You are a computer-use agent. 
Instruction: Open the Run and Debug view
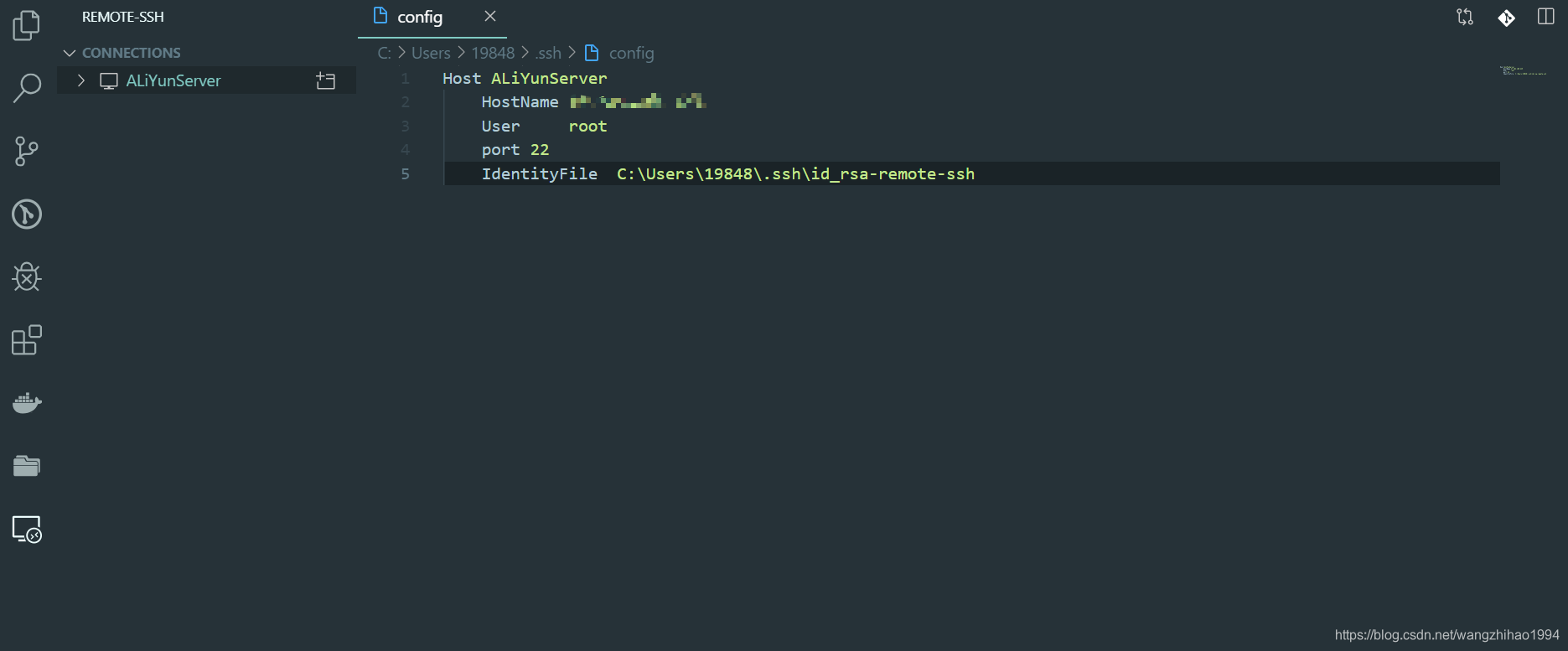point(27,276)
